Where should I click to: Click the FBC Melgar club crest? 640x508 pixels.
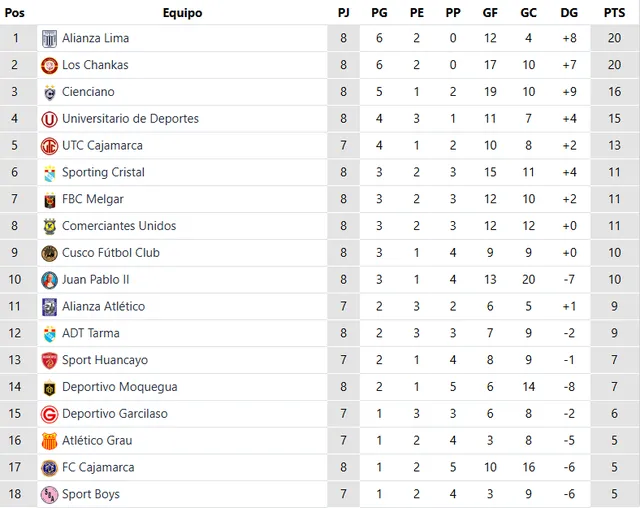[x=49, y=200]
